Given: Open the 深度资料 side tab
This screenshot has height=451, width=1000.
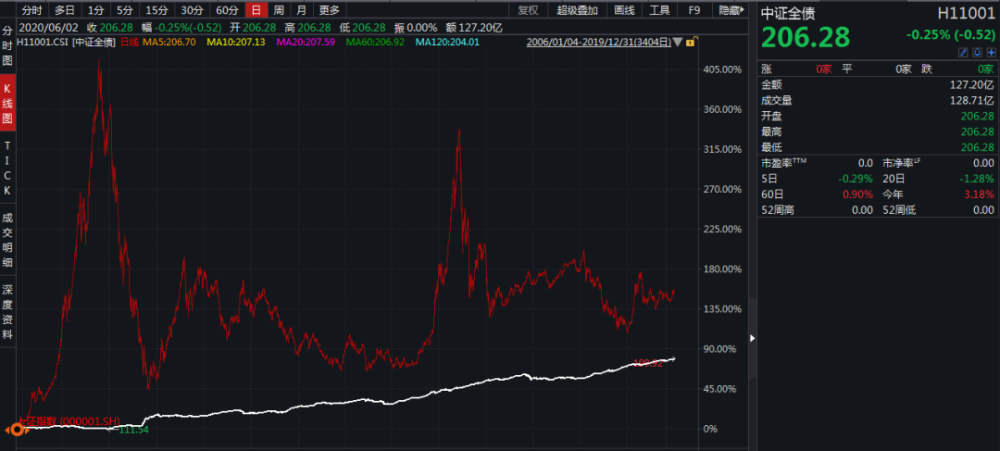Looking at the screenshot, I should tap(8, 313).
